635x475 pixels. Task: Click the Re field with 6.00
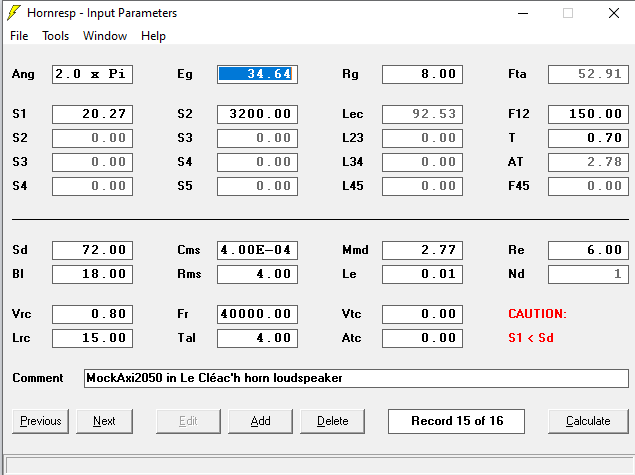(x=588, y=250)
